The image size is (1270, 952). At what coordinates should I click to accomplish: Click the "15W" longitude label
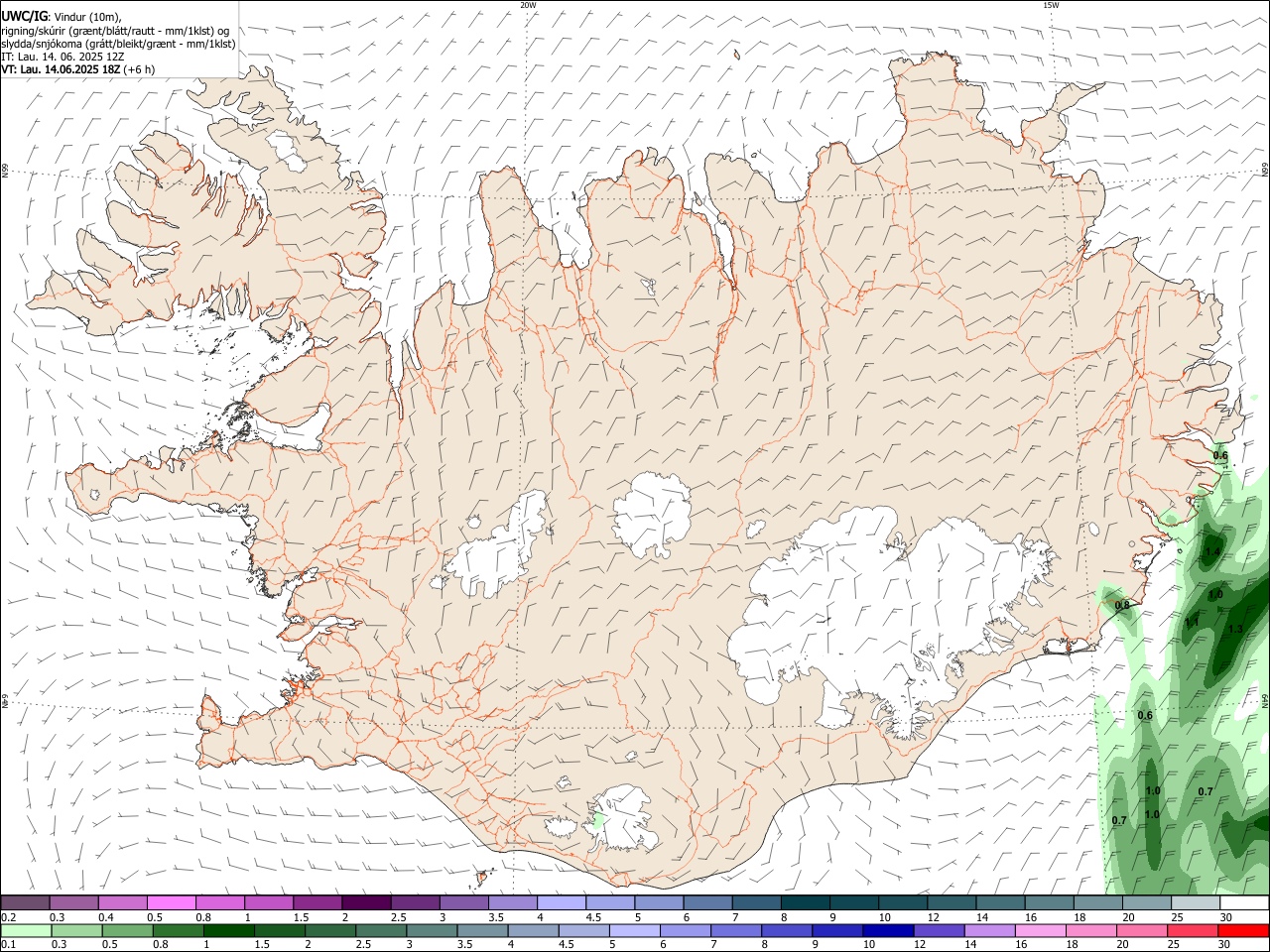tap(1051, 5)
